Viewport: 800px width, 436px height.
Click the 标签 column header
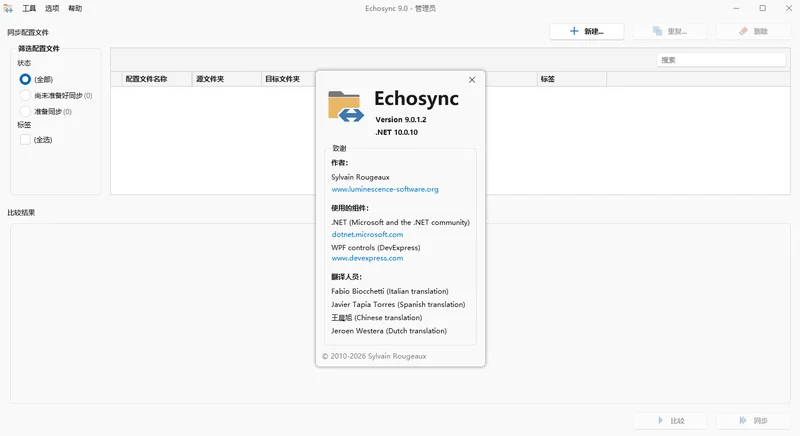pyautogui.click(x=572, y=79)
